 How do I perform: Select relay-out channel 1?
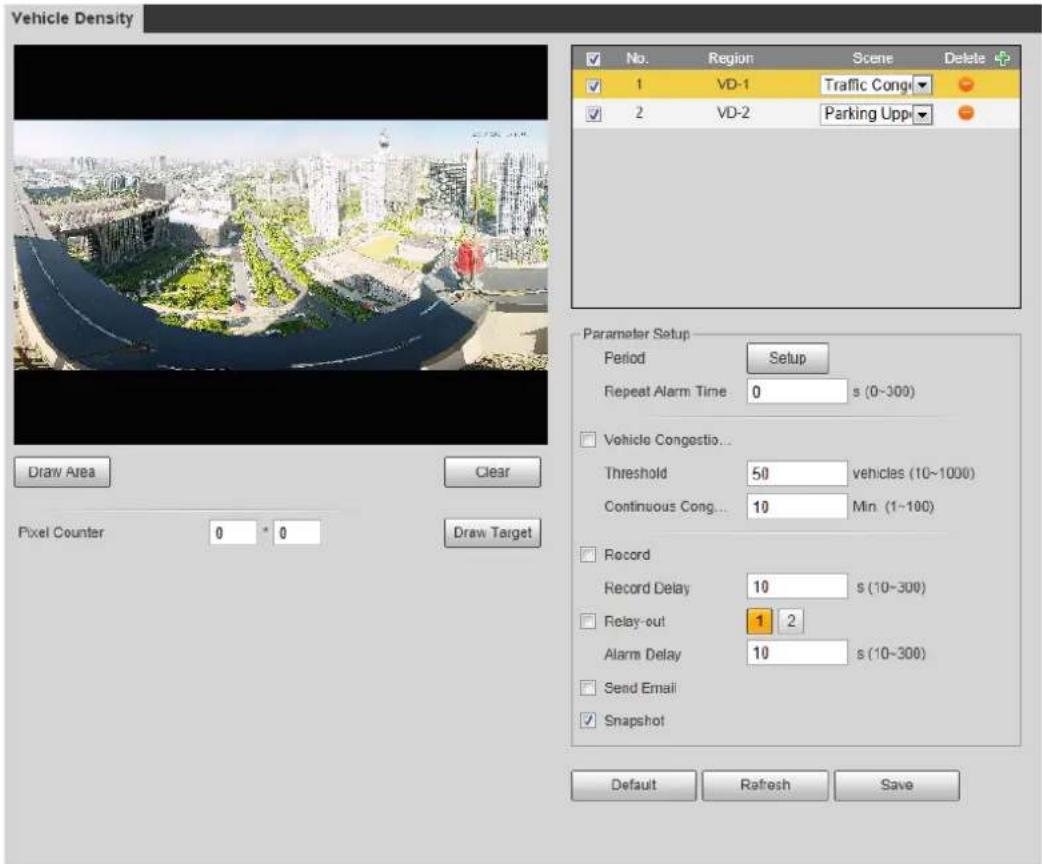pos(760,621)
